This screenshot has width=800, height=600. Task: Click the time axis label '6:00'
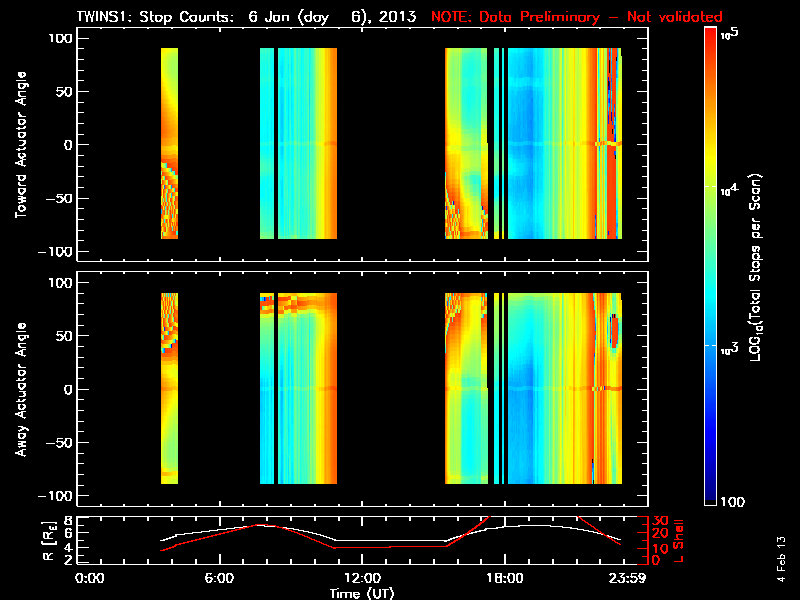coord(219,578)
